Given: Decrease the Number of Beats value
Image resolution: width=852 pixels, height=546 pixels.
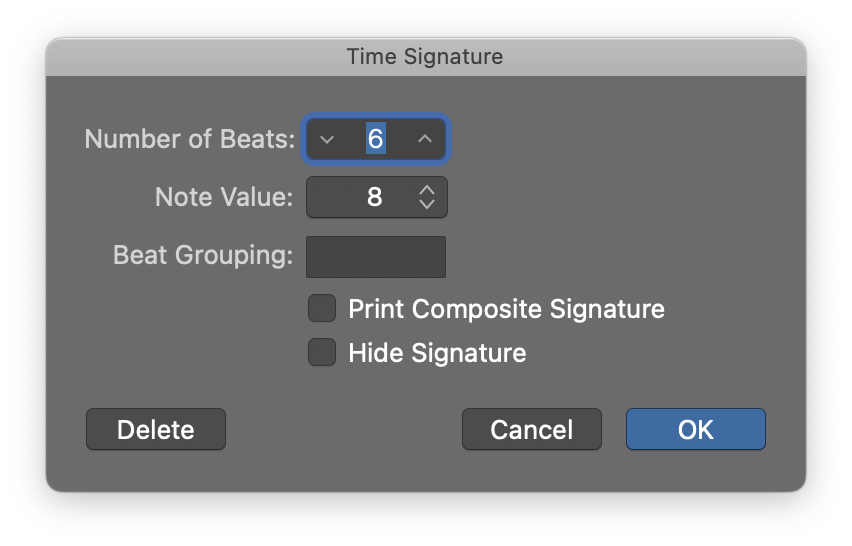Looking at the screenshot, I should tap(327, 139).
